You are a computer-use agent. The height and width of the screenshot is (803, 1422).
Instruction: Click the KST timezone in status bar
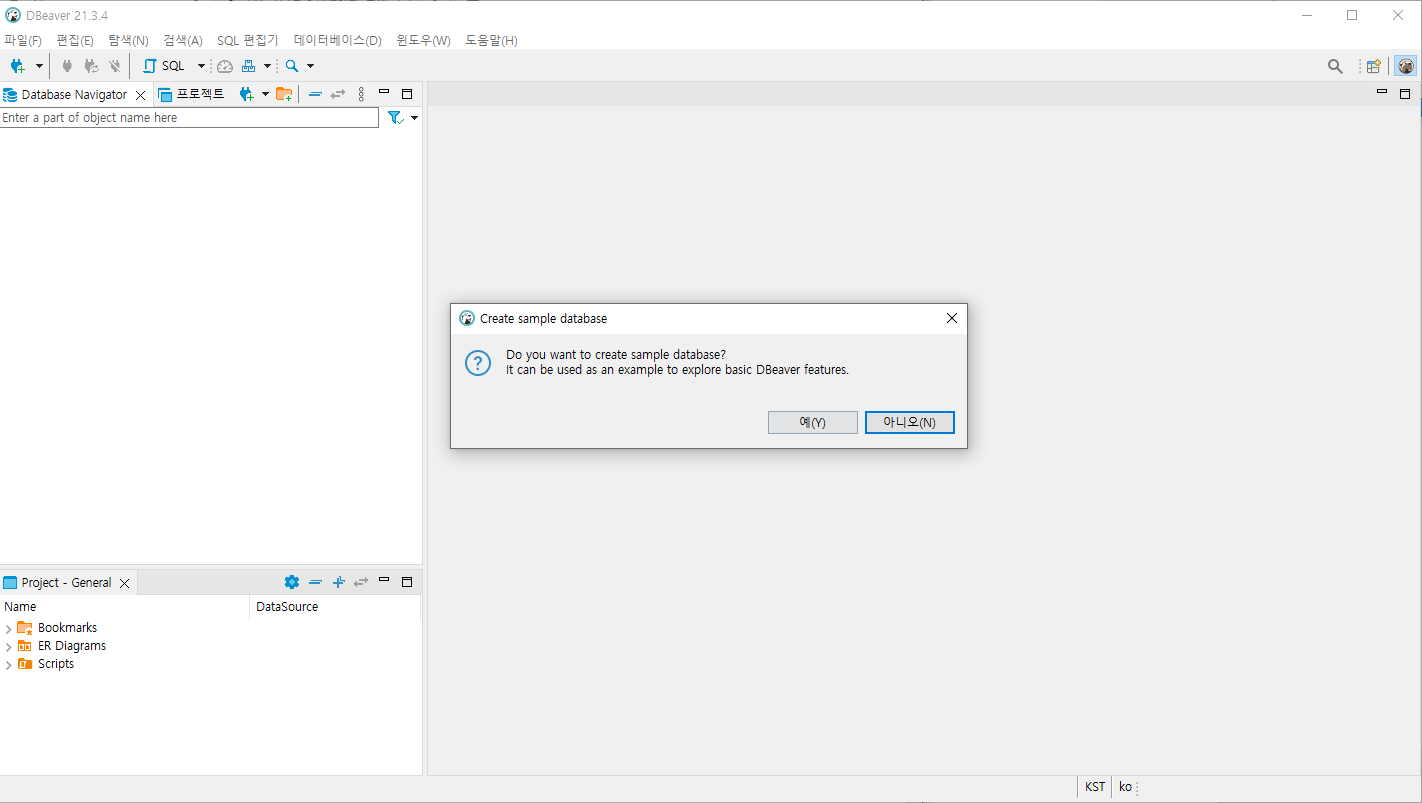point(1095,787)
